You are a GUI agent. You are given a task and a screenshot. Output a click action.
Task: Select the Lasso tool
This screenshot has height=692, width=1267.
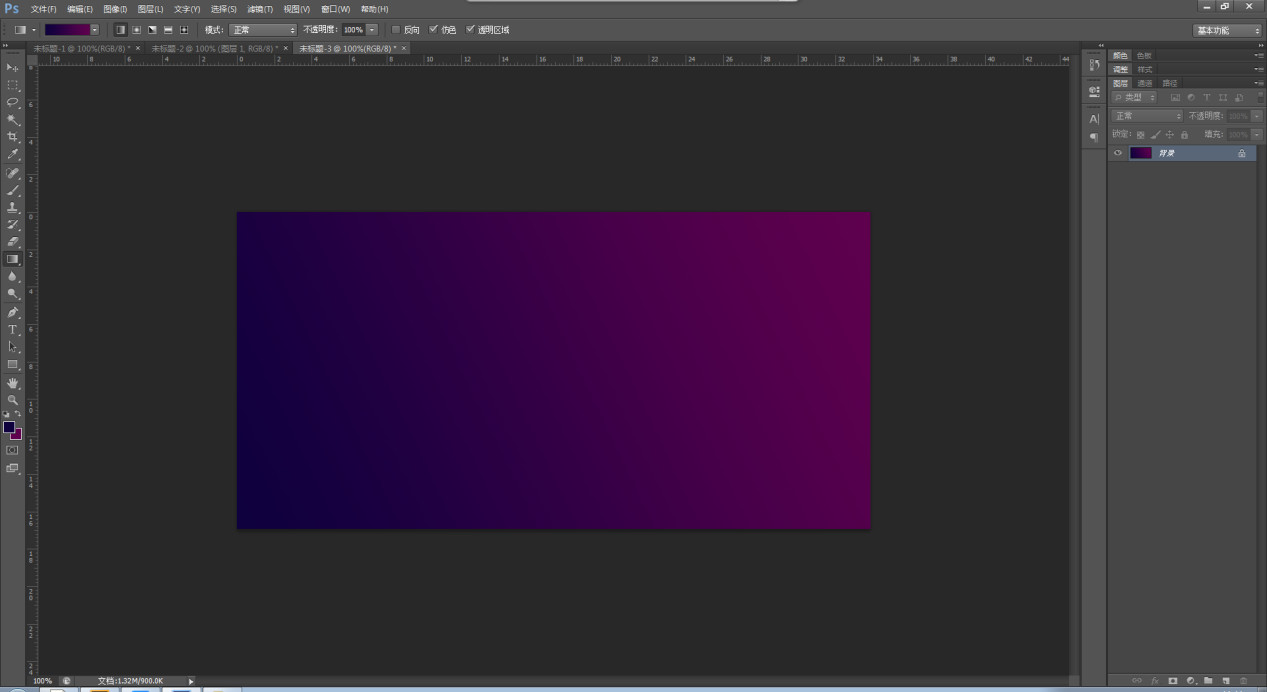point(13,102)
